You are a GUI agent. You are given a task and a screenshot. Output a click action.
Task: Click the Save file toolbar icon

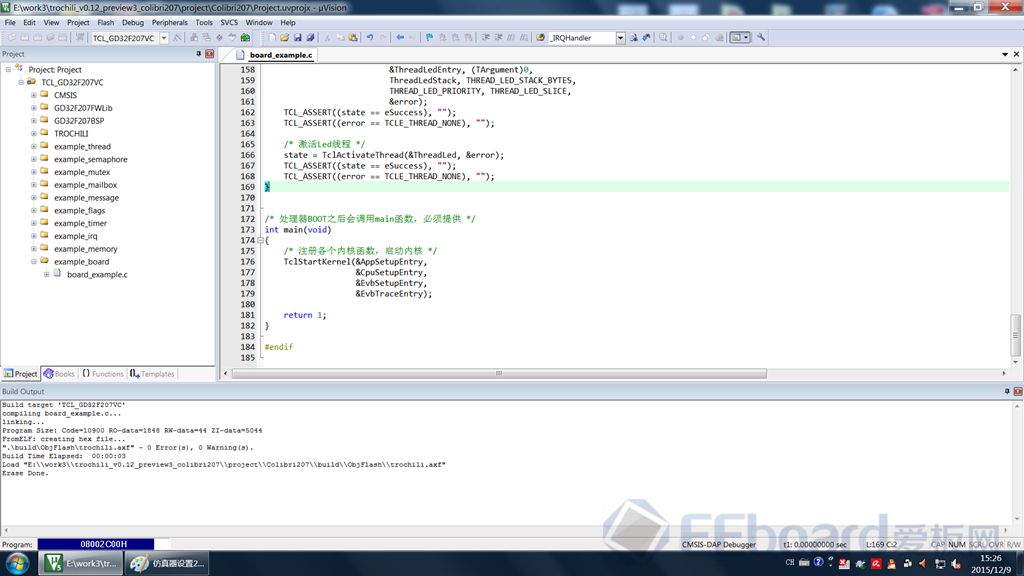click(298, 38)
